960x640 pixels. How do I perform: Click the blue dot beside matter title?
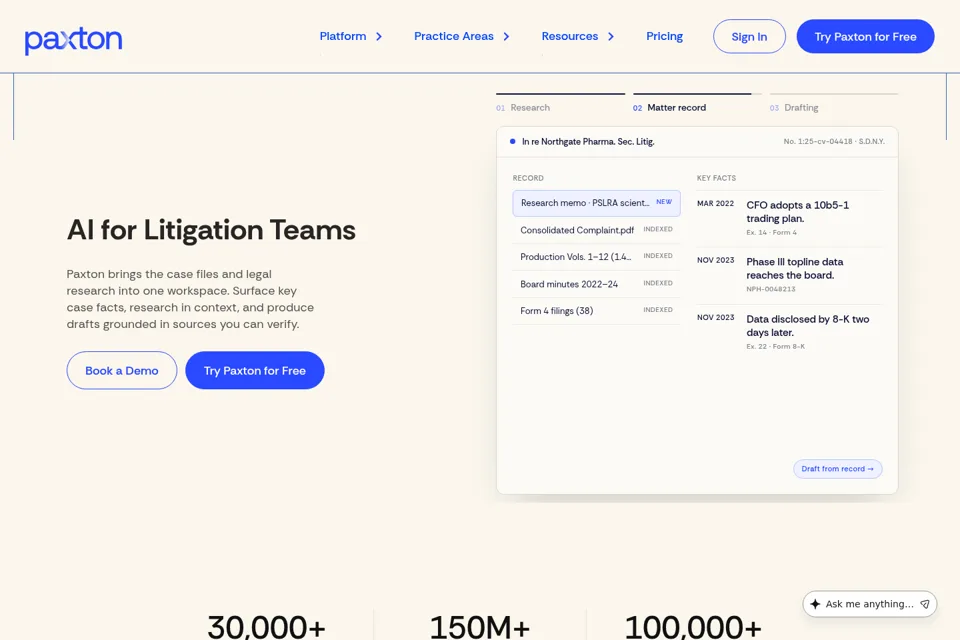[x=512, y=141]
